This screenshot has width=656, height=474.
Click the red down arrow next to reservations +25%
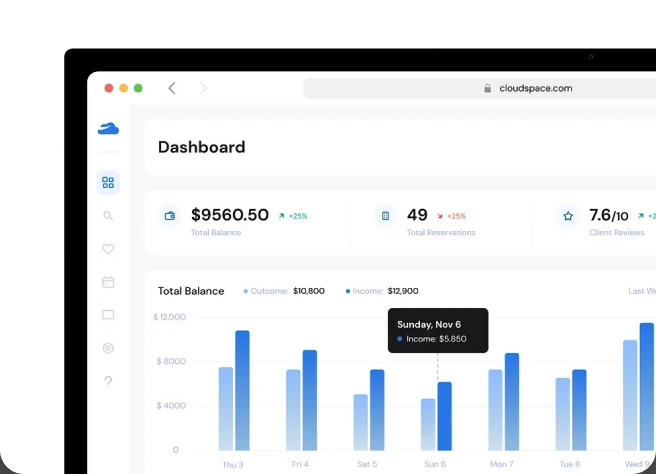[440, 216]
